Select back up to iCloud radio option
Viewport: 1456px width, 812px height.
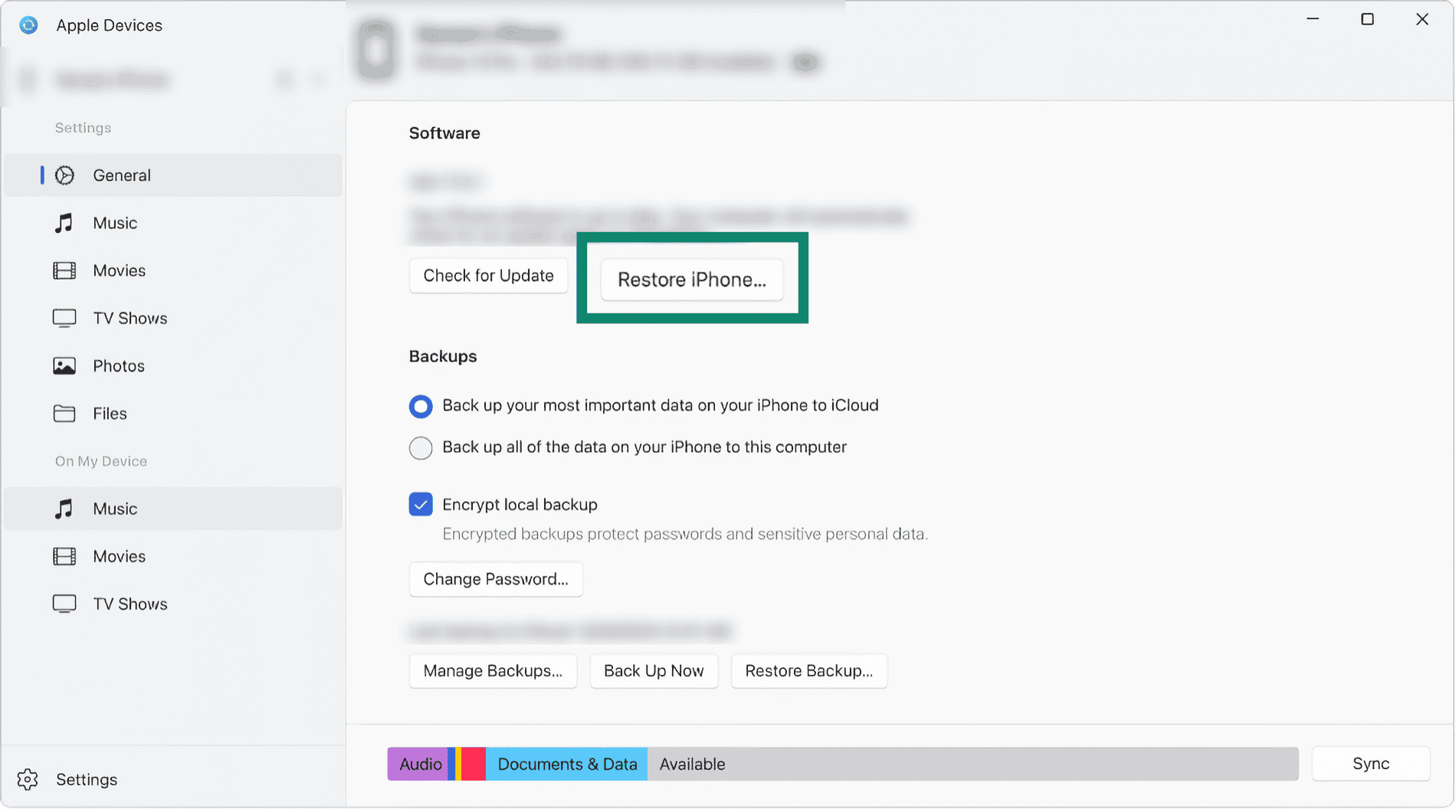[421, 406]
